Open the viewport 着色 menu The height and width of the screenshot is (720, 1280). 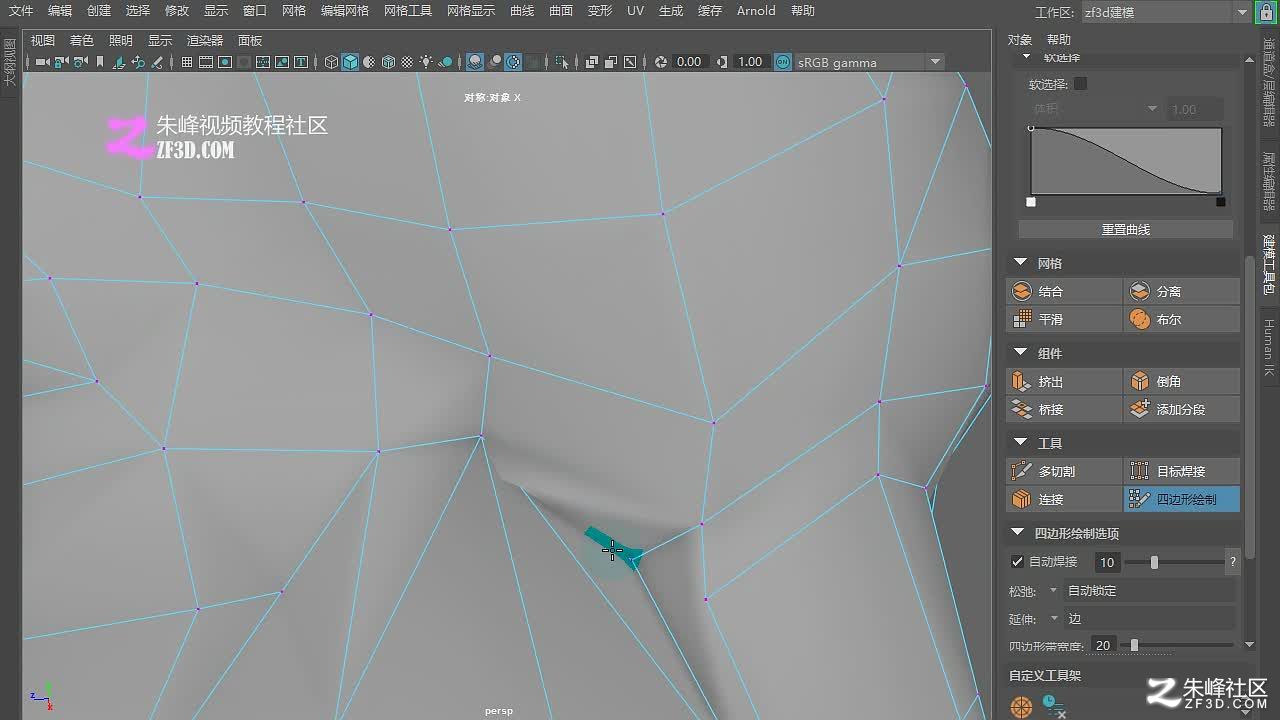[81, 41]
